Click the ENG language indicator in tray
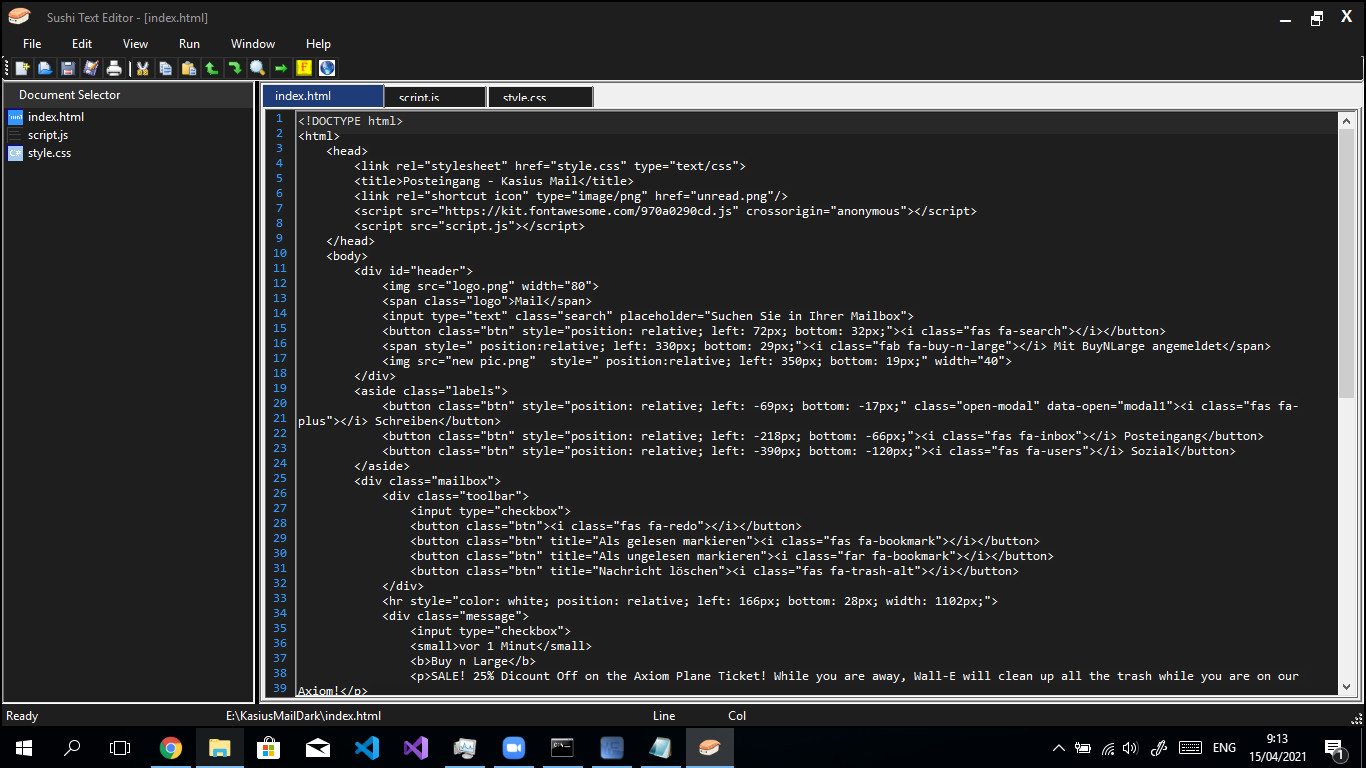Image resolution: width=1366 pixels, height=768 pixels. pyautogui.click(x=1224, y=747)
